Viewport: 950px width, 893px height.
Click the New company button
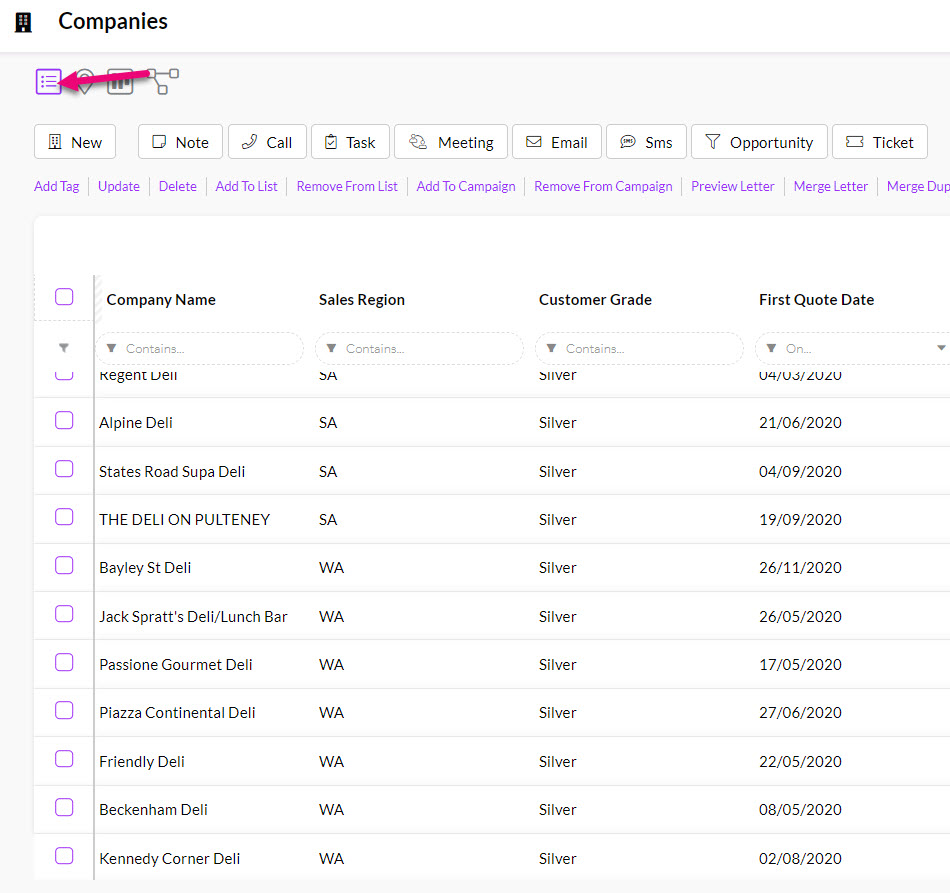(x=75, y=142)
